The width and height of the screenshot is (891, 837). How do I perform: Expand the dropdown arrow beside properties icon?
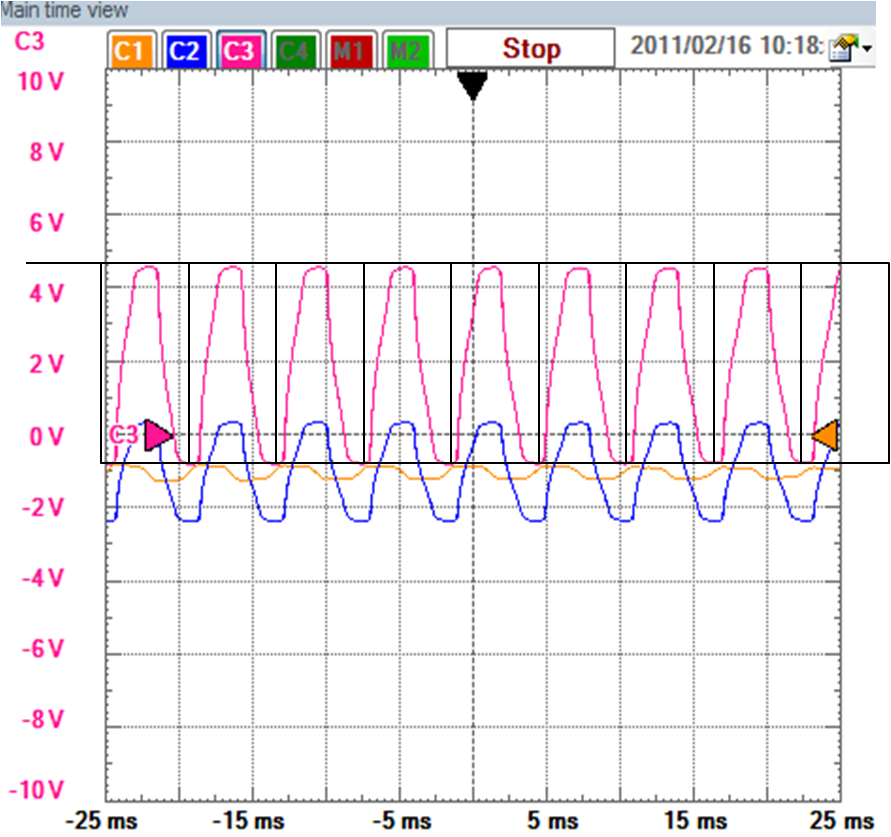click(866, 48)
